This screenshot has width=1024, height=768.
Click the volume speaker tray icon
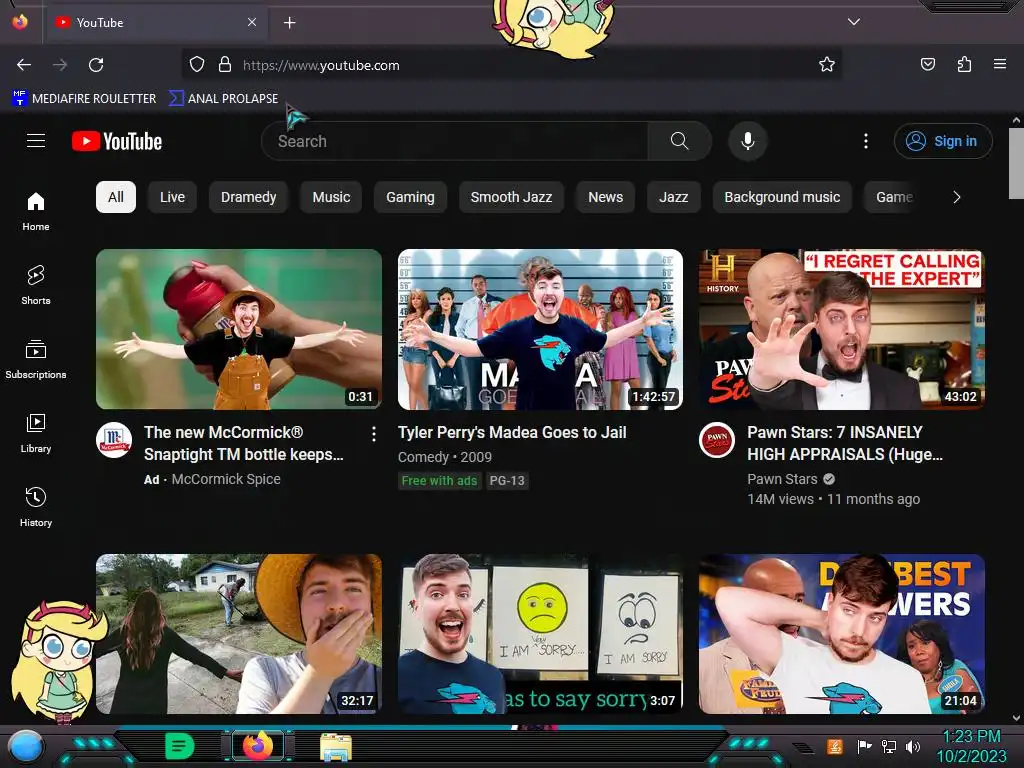913,746
